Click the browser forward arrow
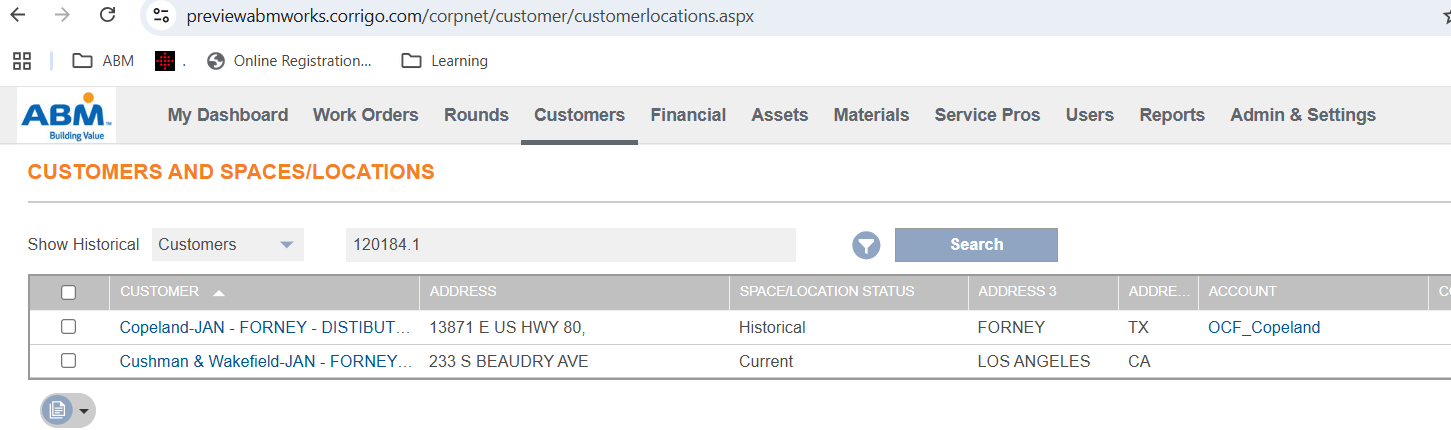This screenshot has height=430, width=1451. point(62,16)
